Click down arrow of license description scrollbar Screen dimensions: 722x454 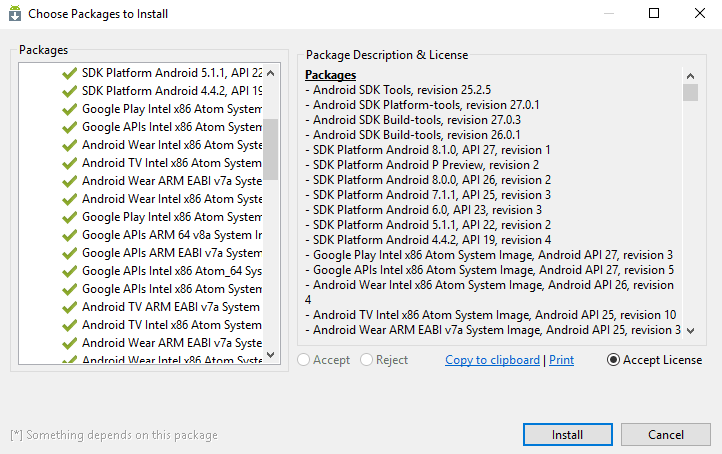690,331
